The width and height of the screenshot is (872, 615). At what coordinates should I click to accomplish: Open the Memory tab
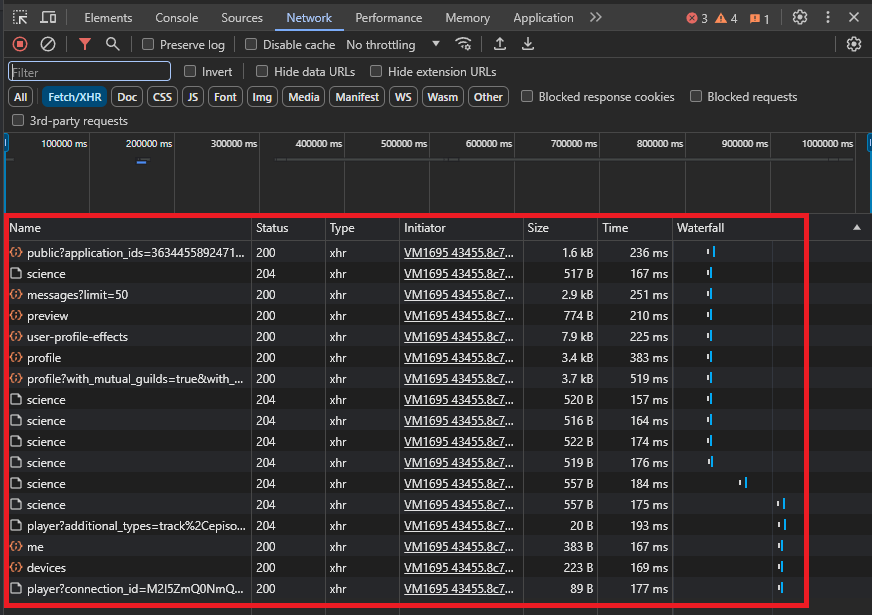pos(468,18)
